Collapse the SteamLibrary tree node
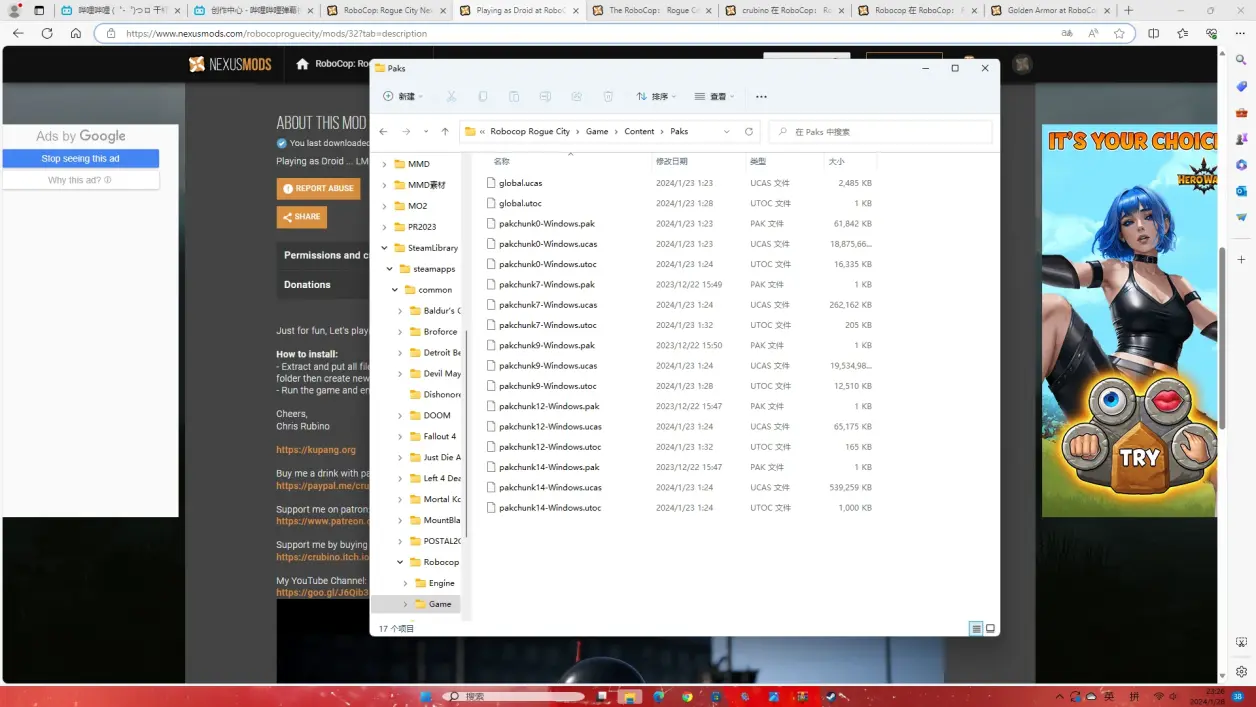1256x707 pixels. click(x=384, y=248)
